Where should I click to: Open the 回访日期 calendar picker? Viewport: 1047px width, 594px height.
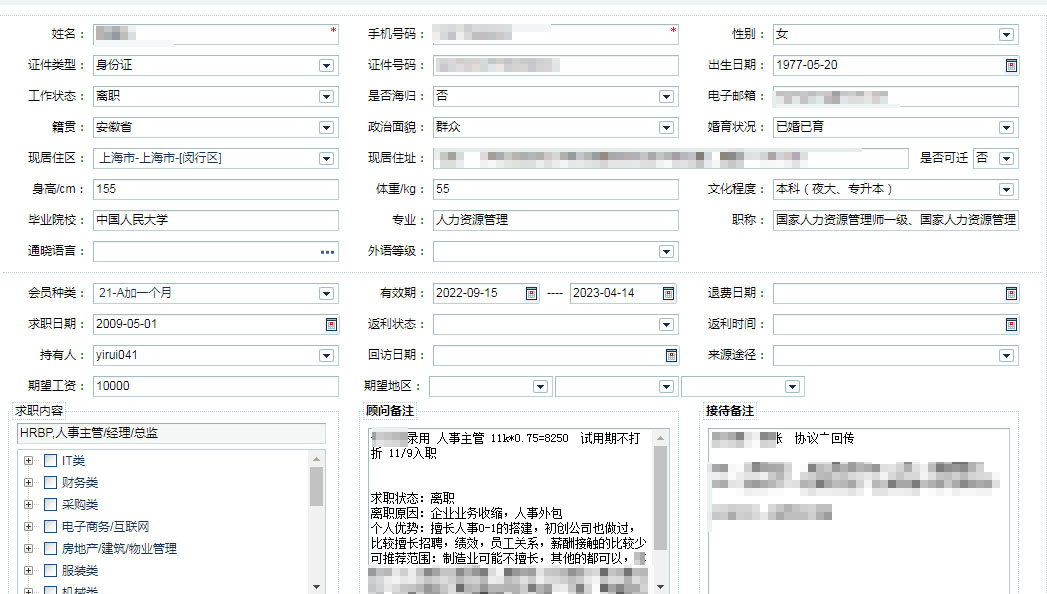pos(671,356)
